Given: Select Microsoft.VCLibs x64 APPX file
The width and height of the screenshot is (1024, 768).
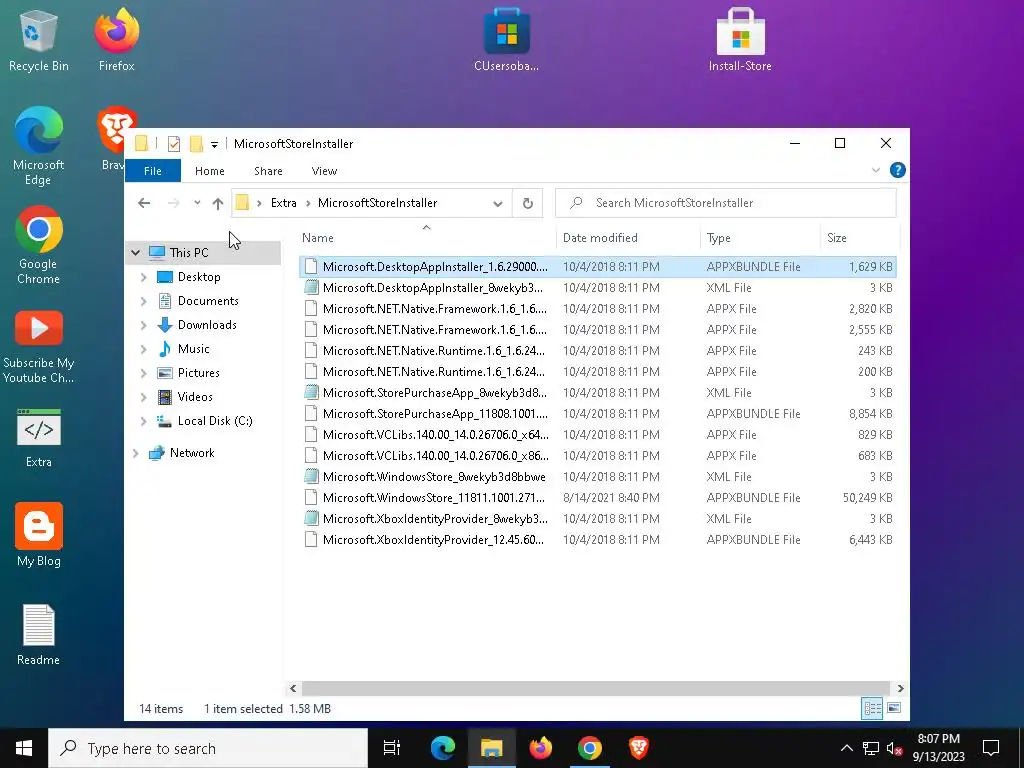Looking at the screenshot, I should click(x=598, y=435).
